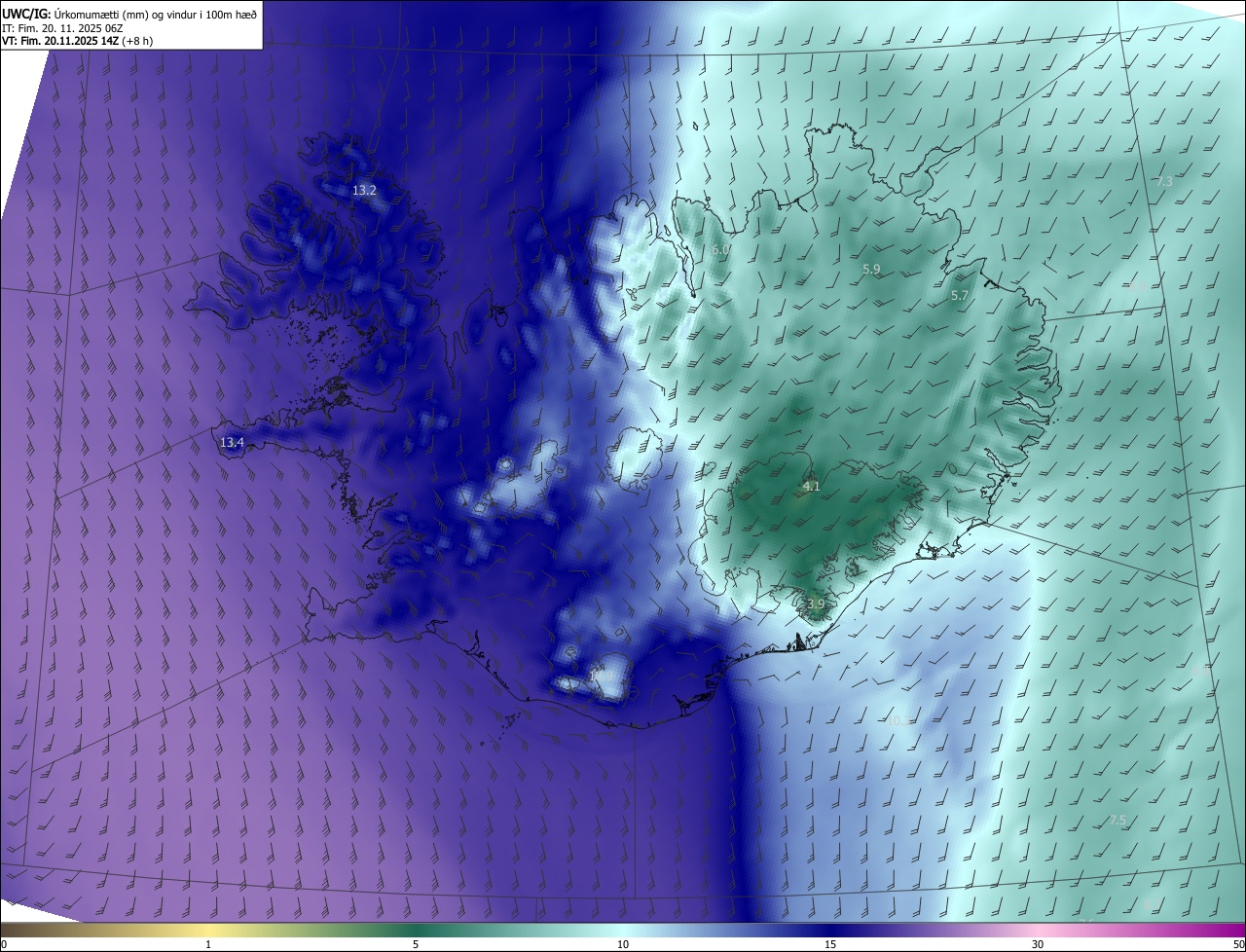
Task: Click the colorbar tick label 50
Action: tap(1238, 944)
